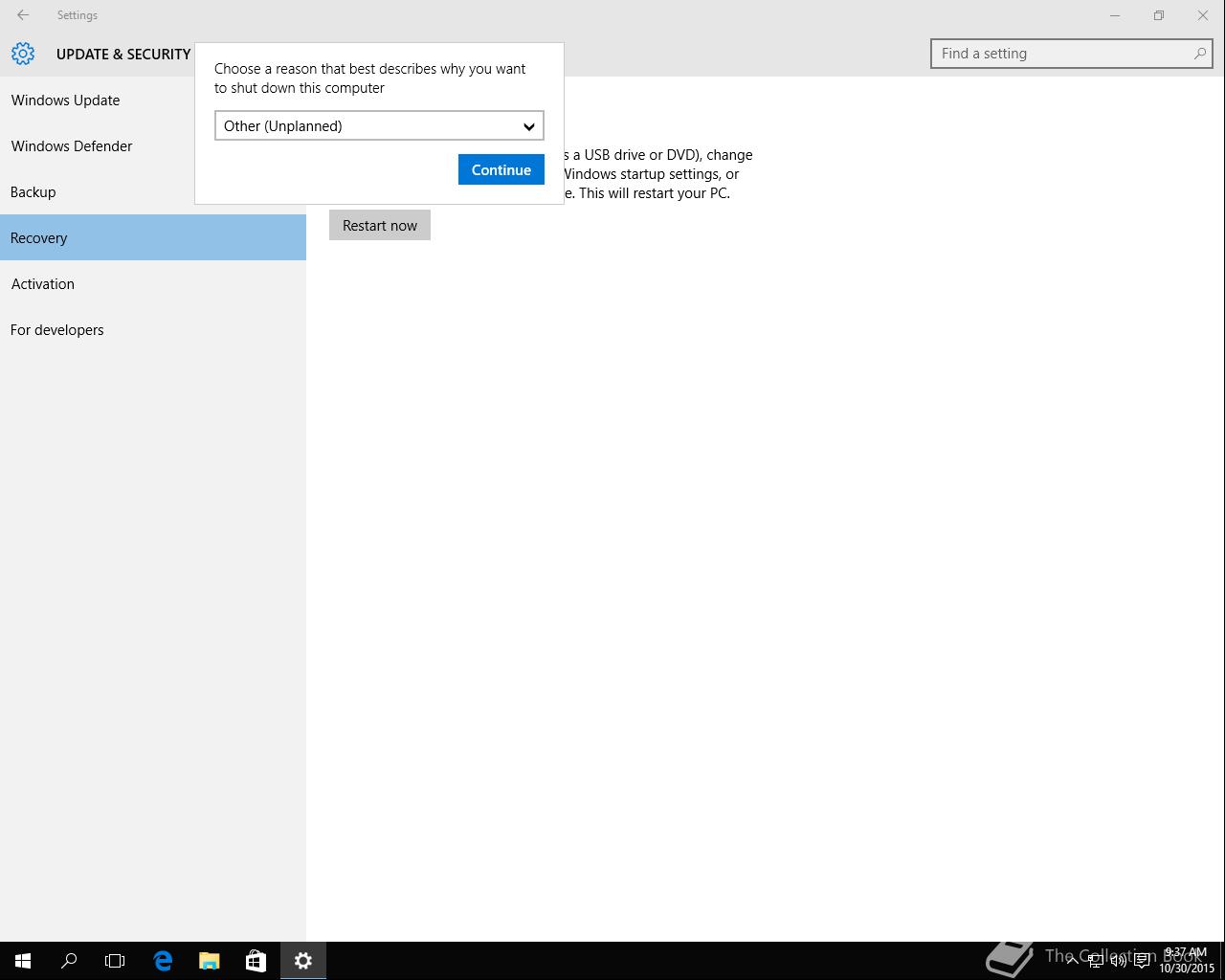Open shutdown reason dropdown Other (Unplanned)
Image resolution: width=1225 pixels, height=980 pixels.
(379, 125)
